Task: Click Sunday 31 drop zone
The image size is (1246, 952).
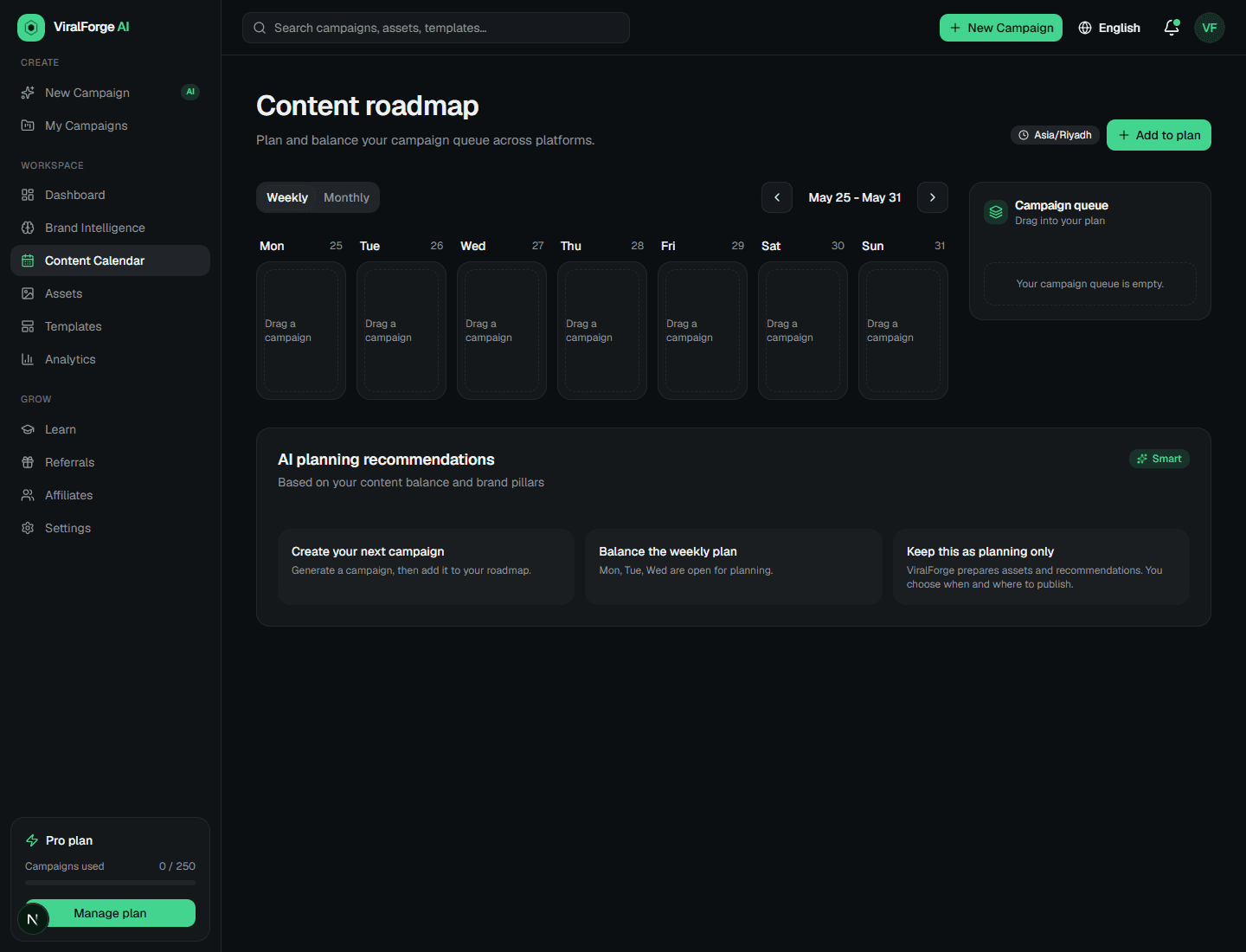Action: 903,331
